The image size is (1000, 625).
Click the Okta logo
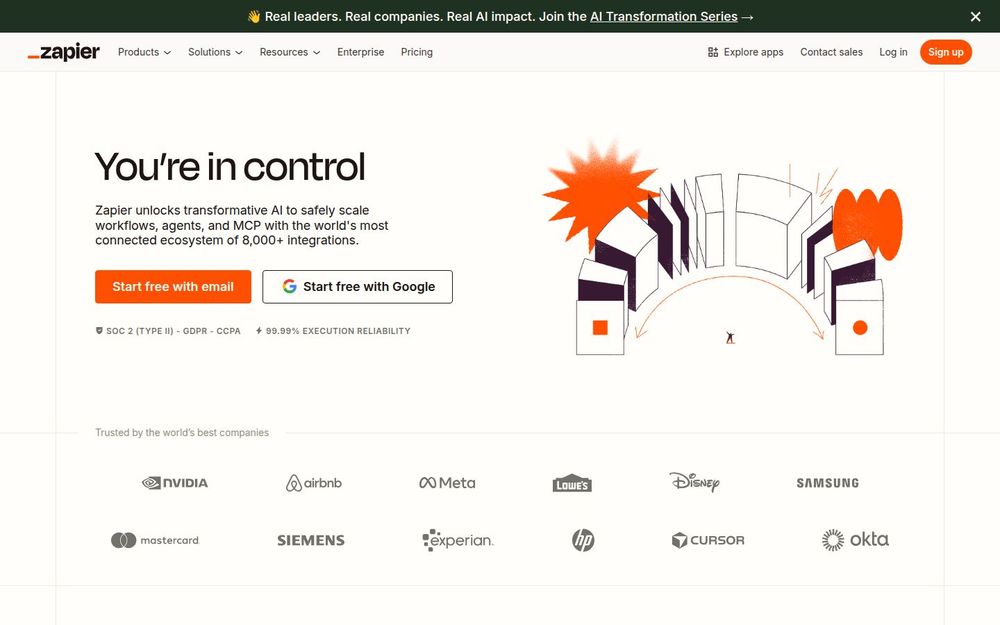pyautogui.click(x=855, y=539)
